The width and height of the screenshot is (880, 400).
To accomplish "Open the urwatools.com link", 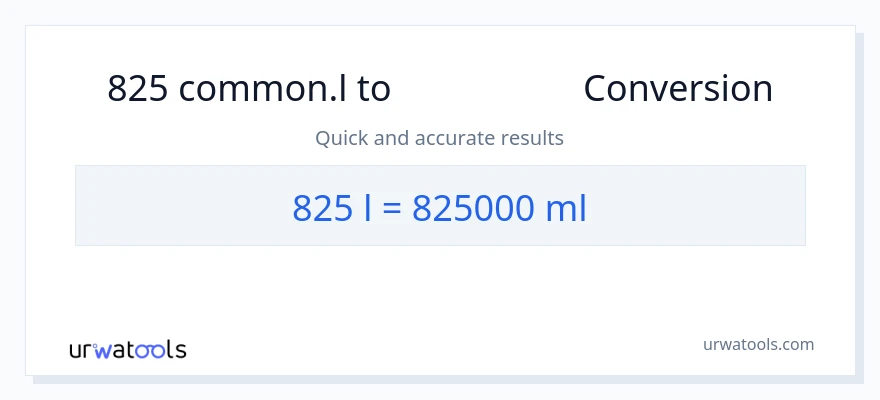I will click(x=759, y=344).
